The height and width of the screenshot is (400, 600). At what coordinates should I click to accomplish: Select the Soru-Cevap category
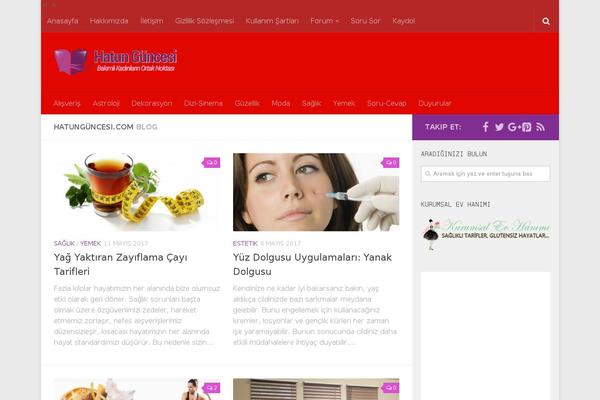(386, 103)
